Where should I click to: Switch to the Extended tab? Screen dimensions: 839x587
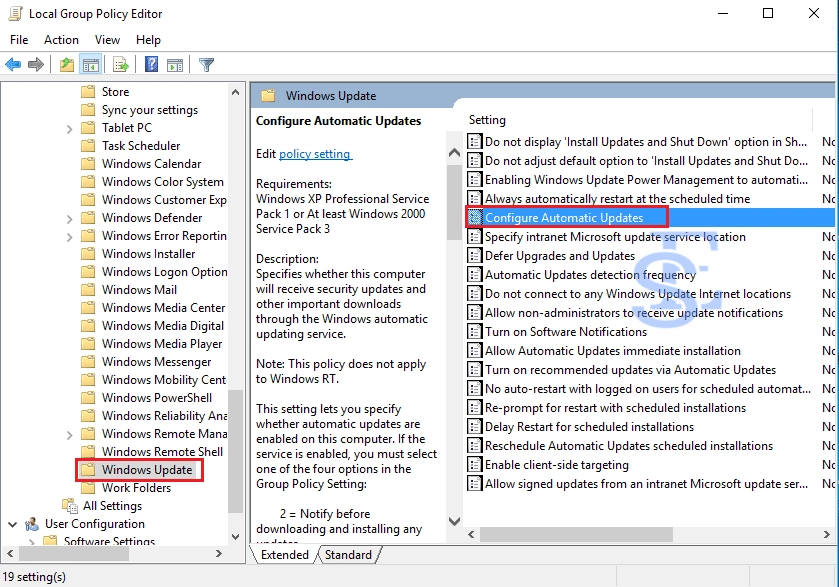pyautogui.click(x=285, y=555)
